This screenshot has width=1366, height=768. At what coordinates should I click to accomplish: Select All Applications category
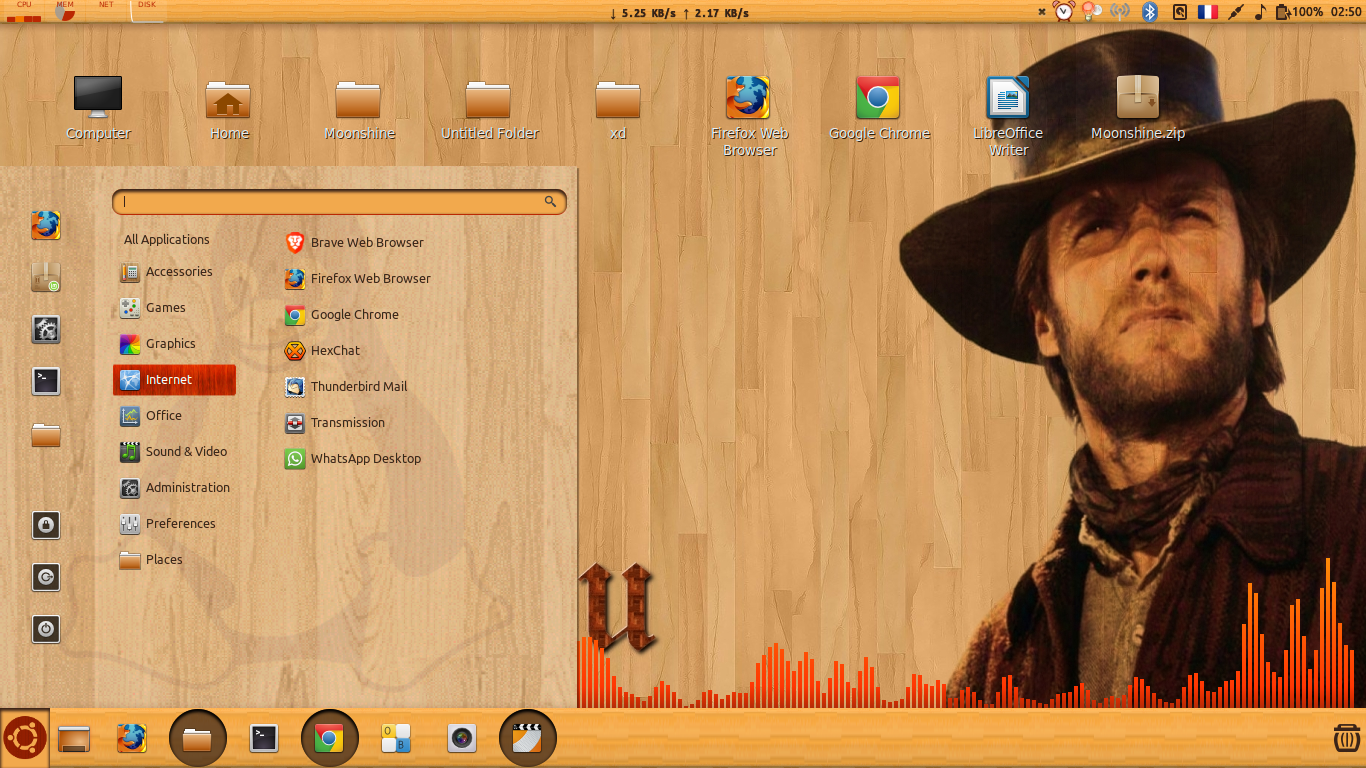pyautogui.click(x=167, y=239)
